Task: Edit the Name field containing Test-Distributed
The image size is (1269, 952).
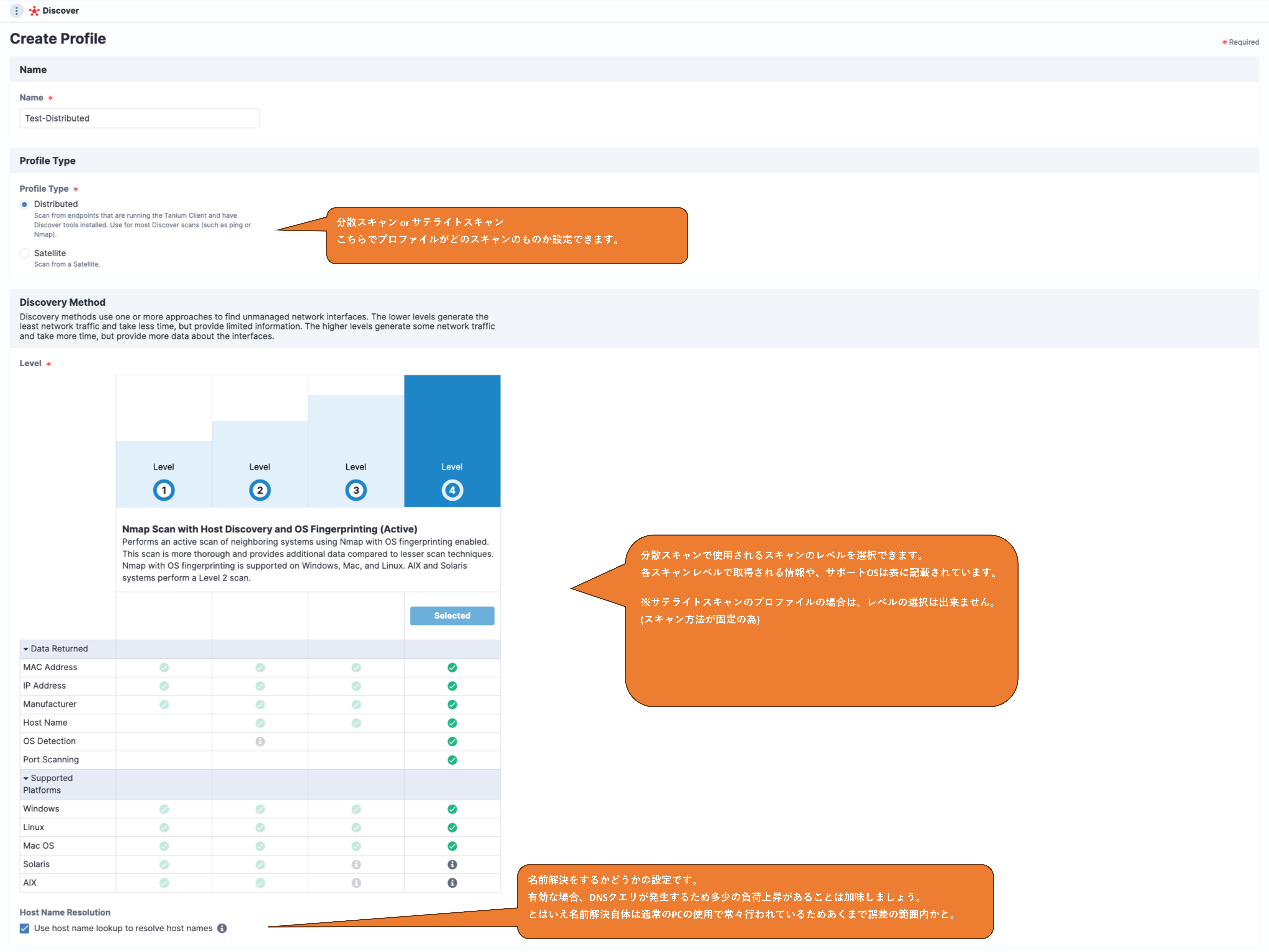Action: (140, 118)
